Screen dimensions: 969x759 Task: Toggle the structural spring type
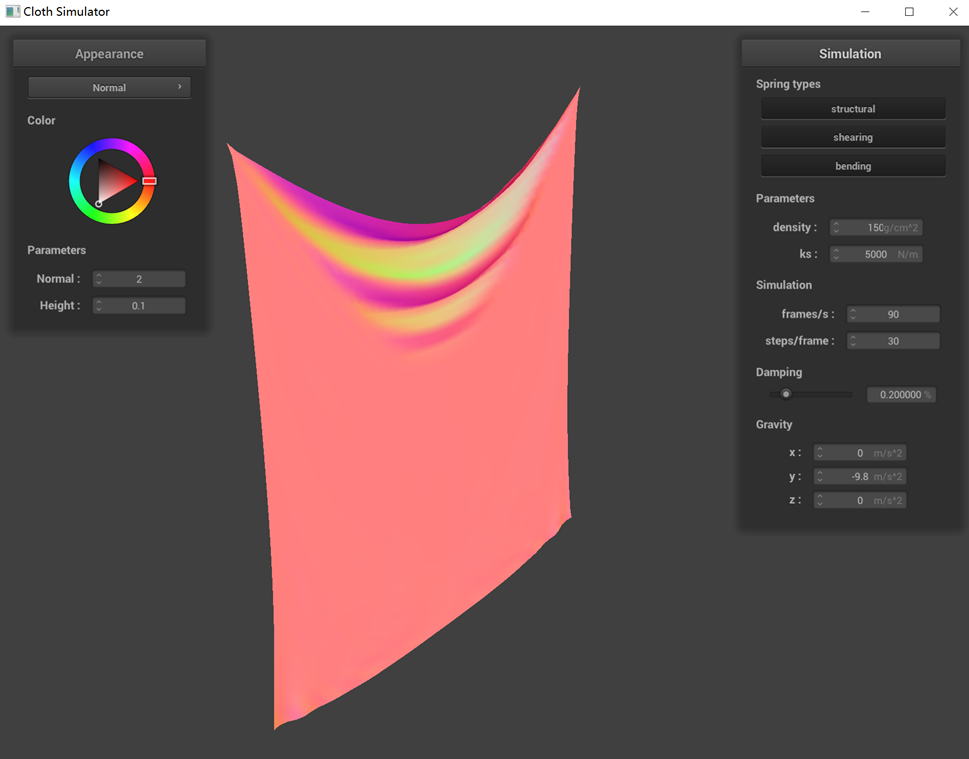[x=853, y=109]
